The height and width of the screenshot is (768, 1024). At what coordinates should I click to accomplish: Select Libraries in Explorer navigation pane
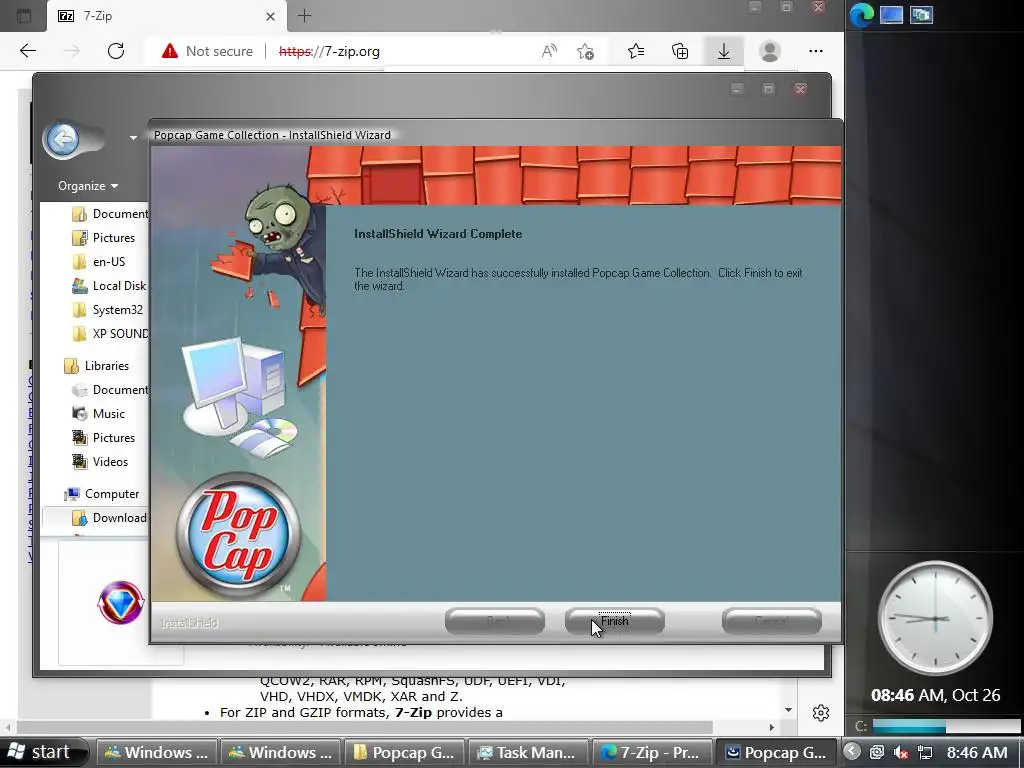pyautogui.click(x=97, y=366)
